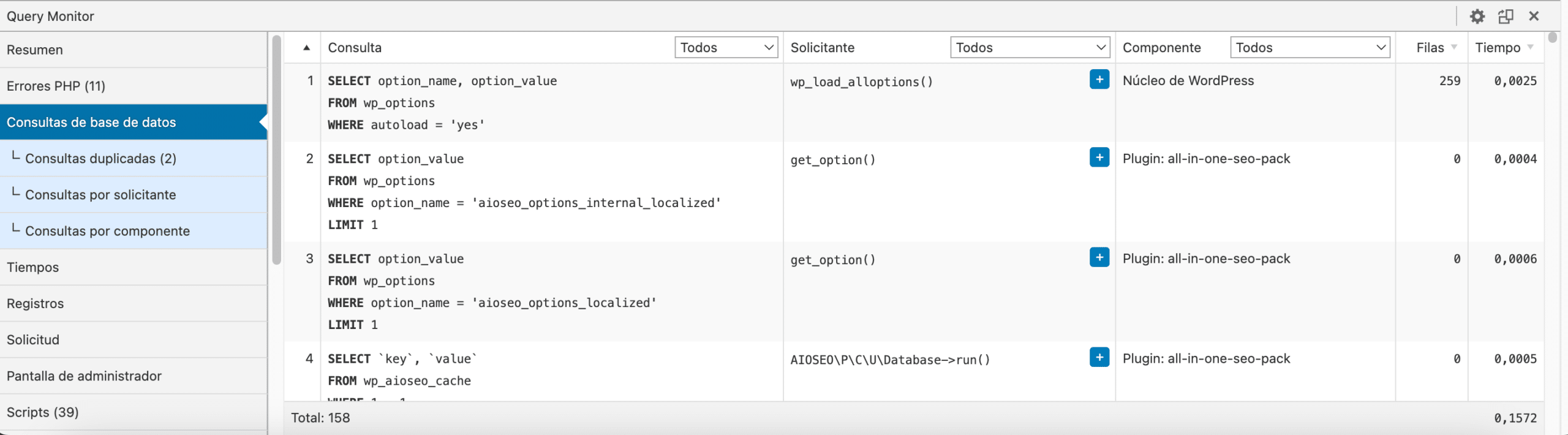Expand caller stack for AIOSEO Database run()
Image resolution: width=1568 pixels, height=435 pixels.
pyautogui.click(x=1099, y=357)
